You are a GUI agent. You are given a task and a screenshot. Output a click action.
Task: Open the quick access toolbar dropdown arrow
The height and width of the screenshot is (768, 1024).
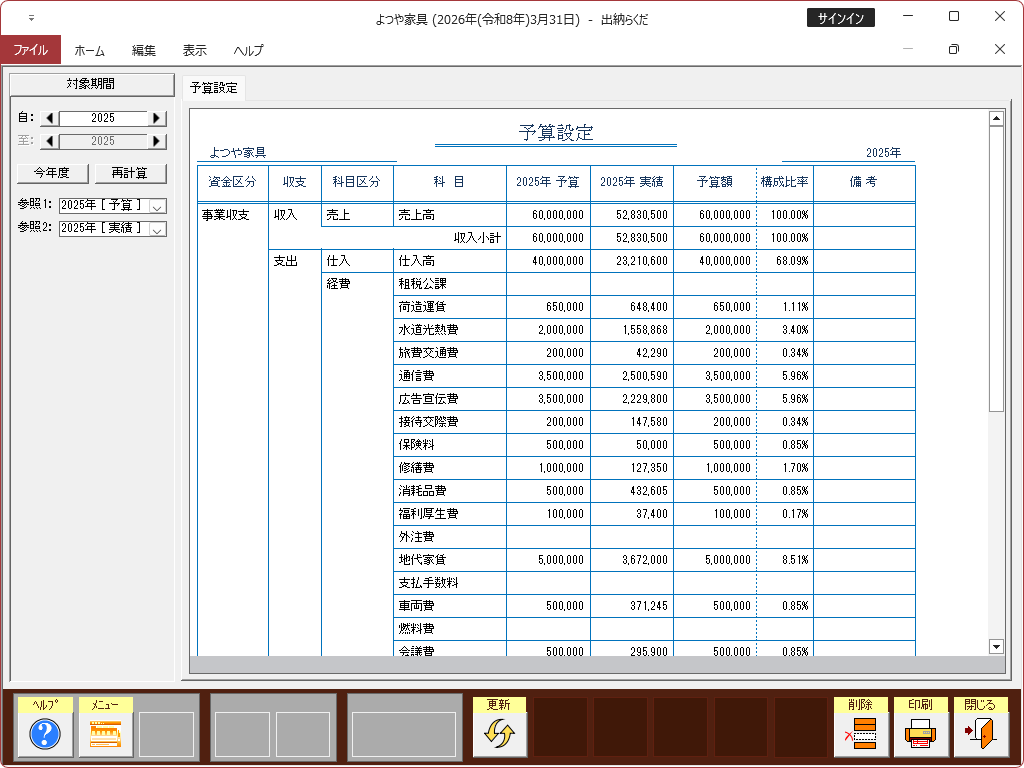point(31,18)
